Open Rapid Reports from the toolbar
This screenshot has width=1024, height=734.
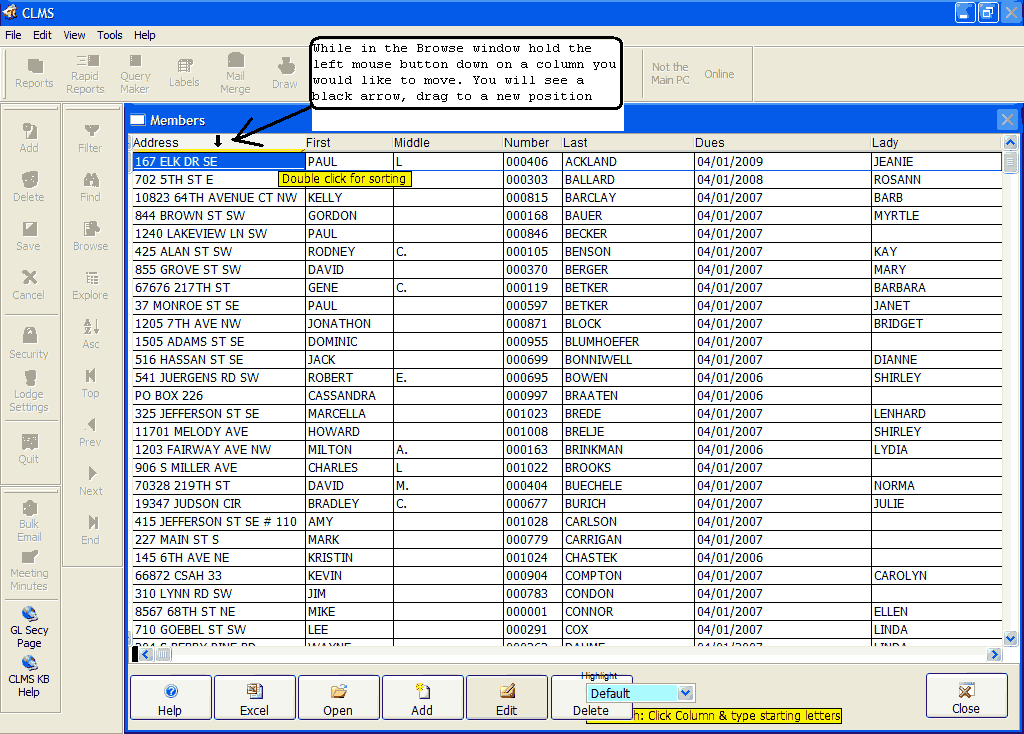click(x=85, y=74)
